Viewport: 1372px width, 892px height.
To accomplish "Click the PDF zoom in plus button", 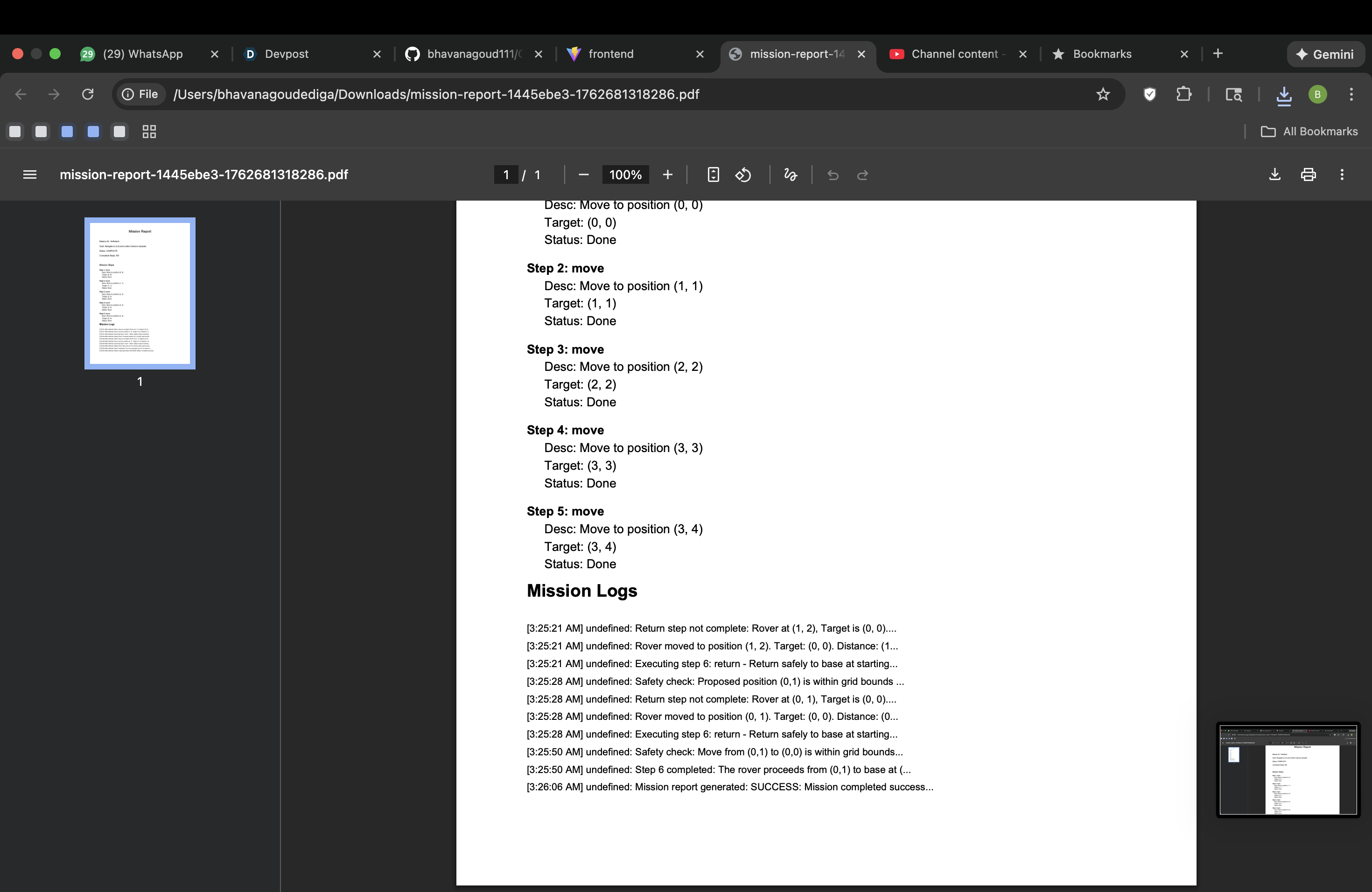I will 667,174.
